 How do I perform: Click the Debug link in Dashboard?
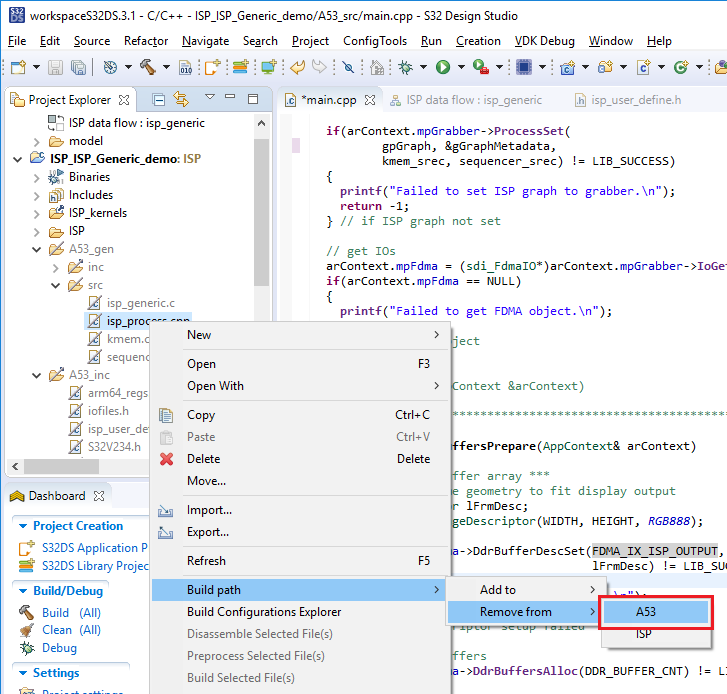59,648
